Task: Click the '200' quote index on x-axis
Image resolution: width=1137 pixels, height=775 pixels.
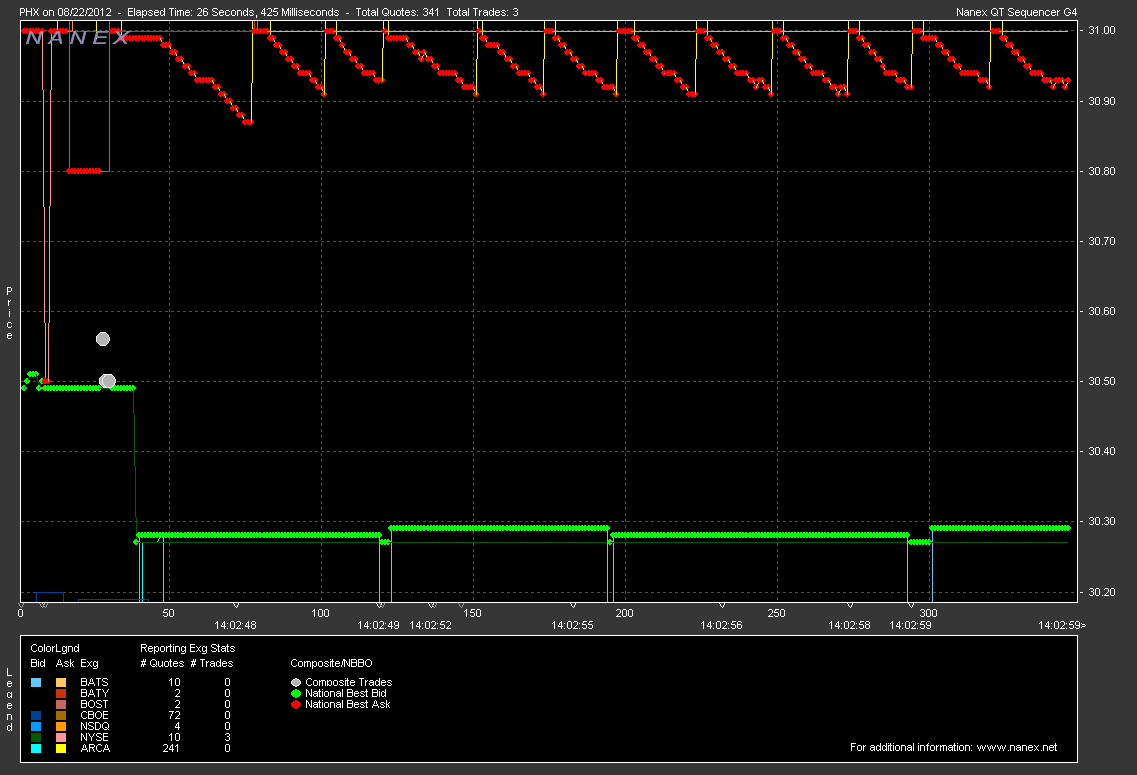Action: point(624,613)
